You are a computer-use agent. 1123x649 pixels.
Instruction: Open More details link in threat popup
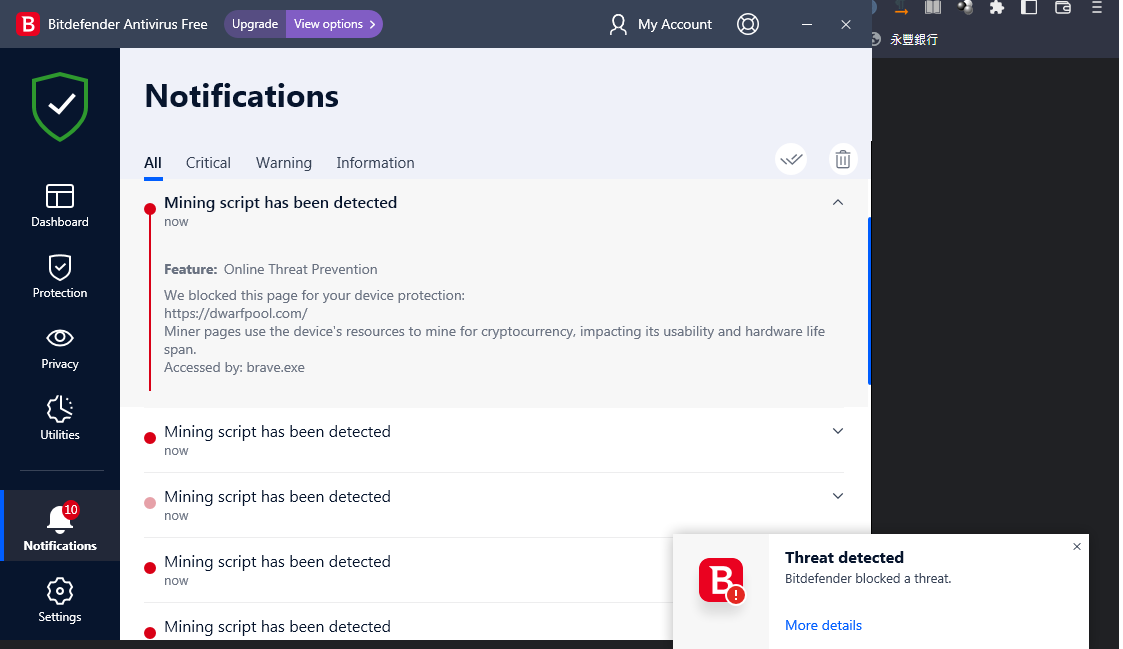tap(823, 625)
